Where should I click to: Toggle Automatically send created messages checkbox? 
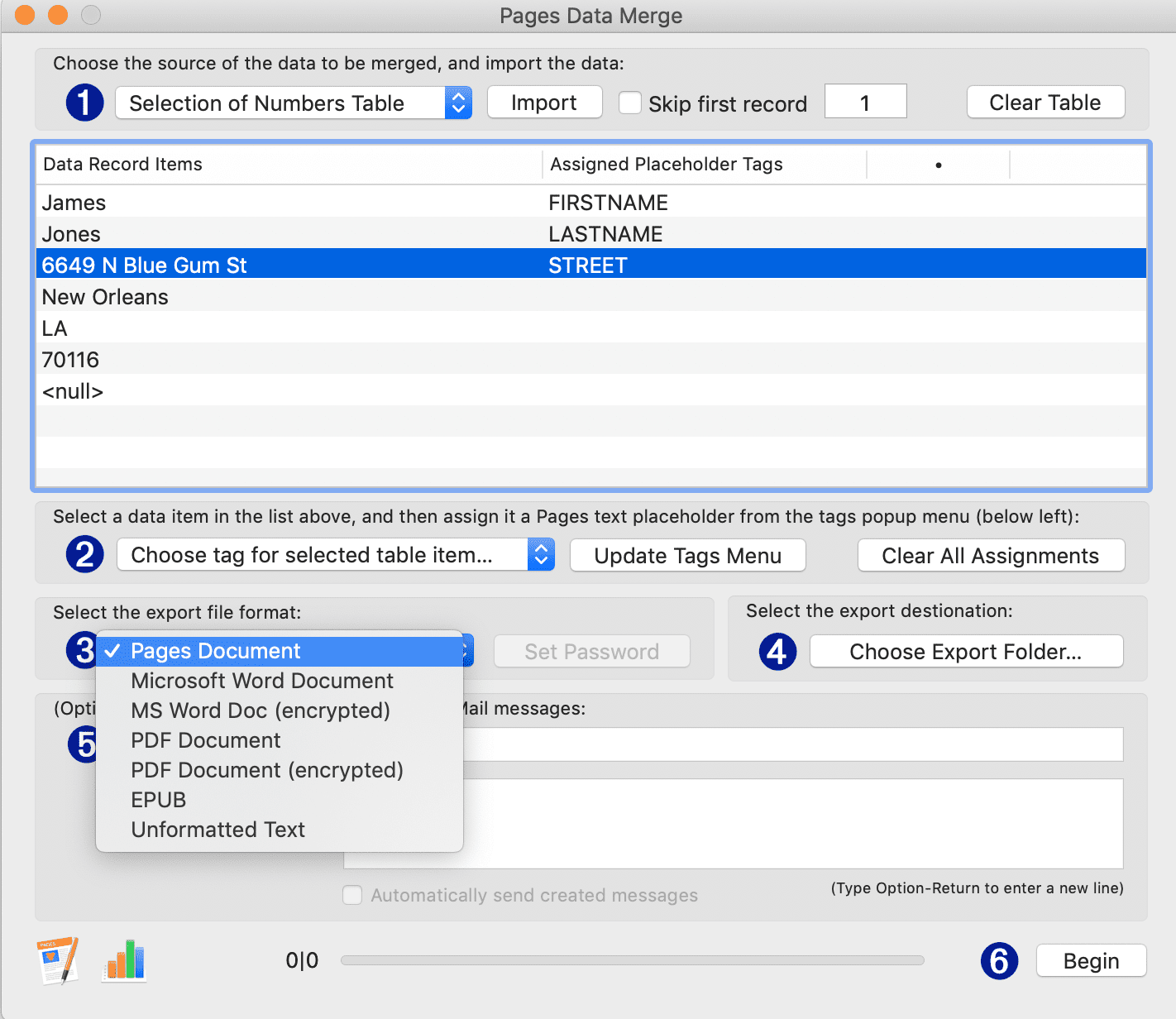point(353,895)
